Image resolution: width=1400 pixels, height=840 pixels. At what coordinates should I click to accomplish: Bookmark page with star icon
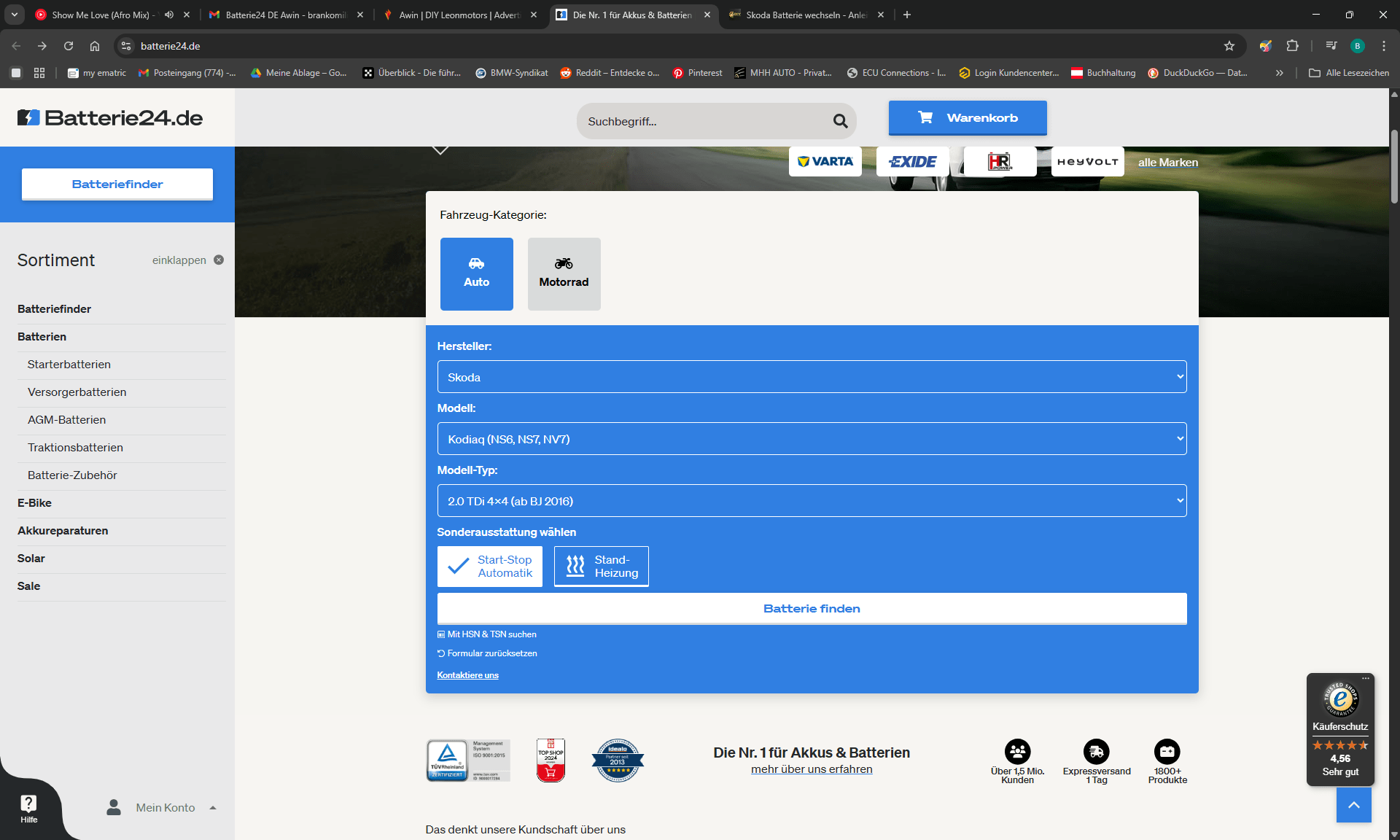[x=1229, y=46]
